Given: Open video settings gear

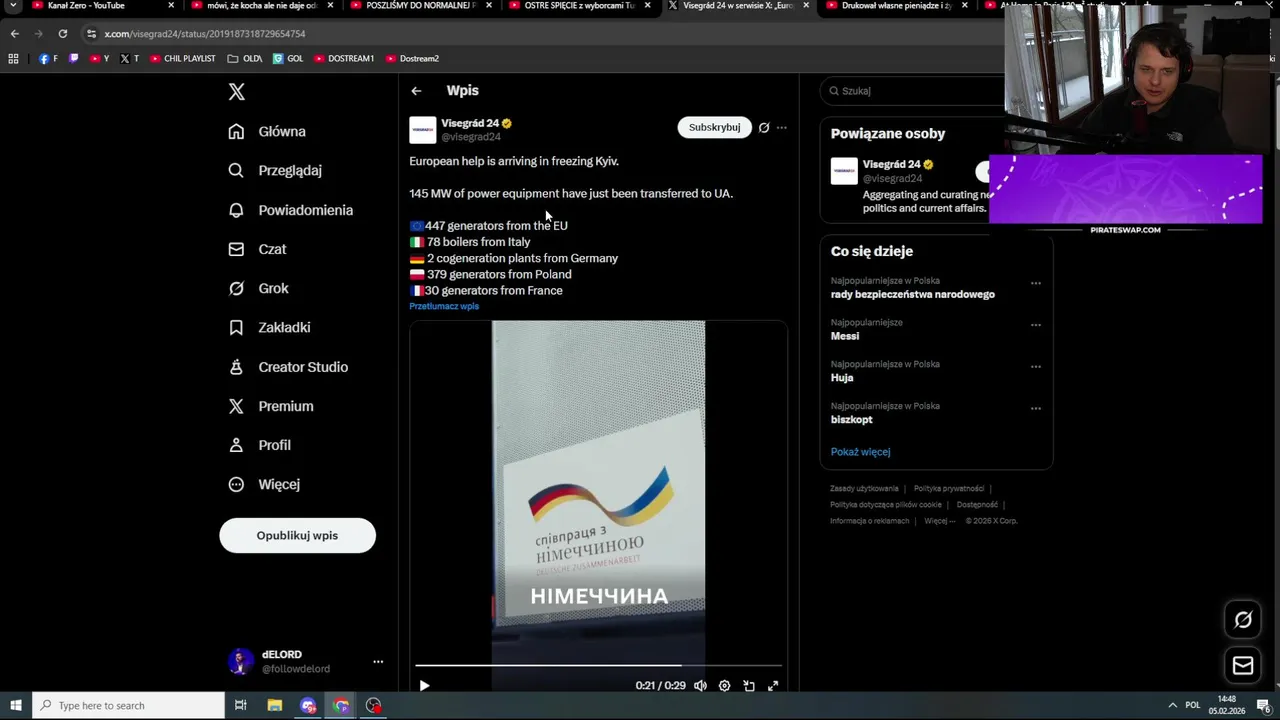Looking at the screenshot, I should pyautogui.click(x=724, y=686).
